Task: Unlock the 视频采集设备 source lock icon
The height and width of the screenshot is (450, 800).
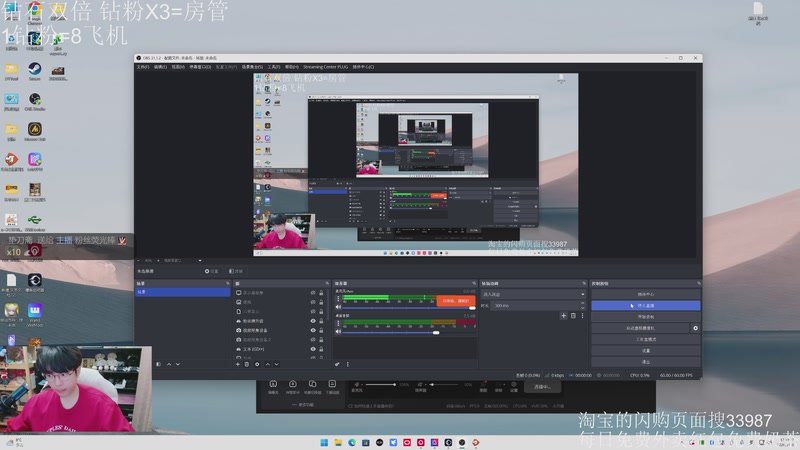Action: pos(321,330)
